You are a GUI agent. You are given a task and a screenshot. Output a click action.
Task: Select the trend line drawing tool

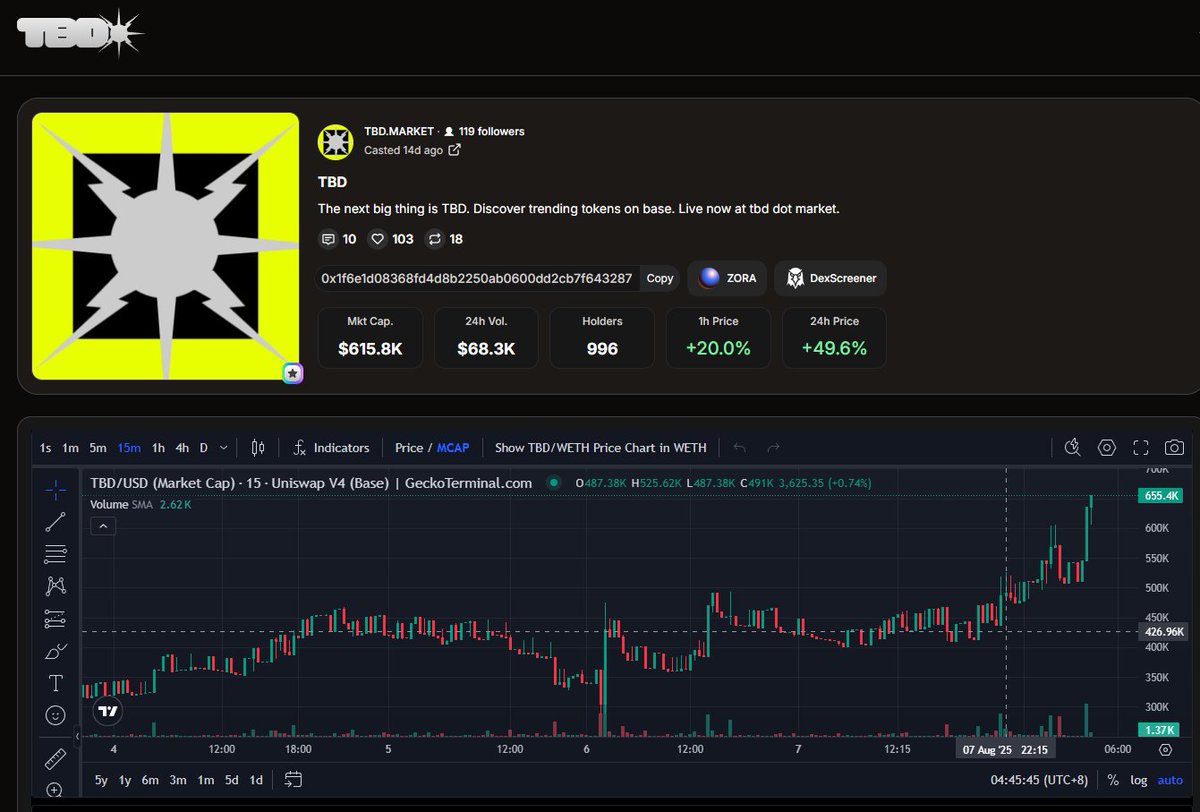[56, 522]
